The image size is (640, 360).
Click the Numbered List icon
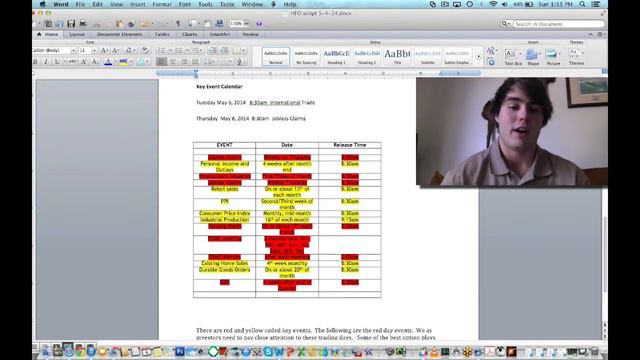(179, 50)
